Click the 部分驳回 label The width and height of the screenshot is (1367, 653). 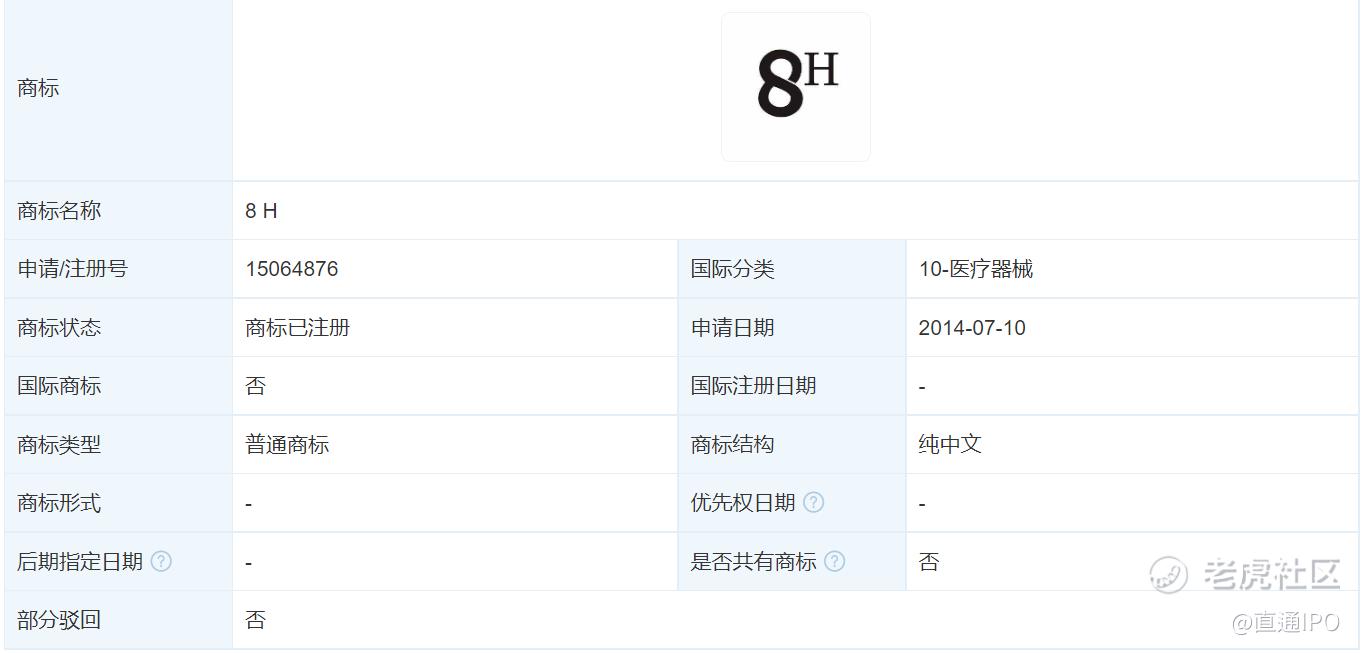(x=59, y=620)
